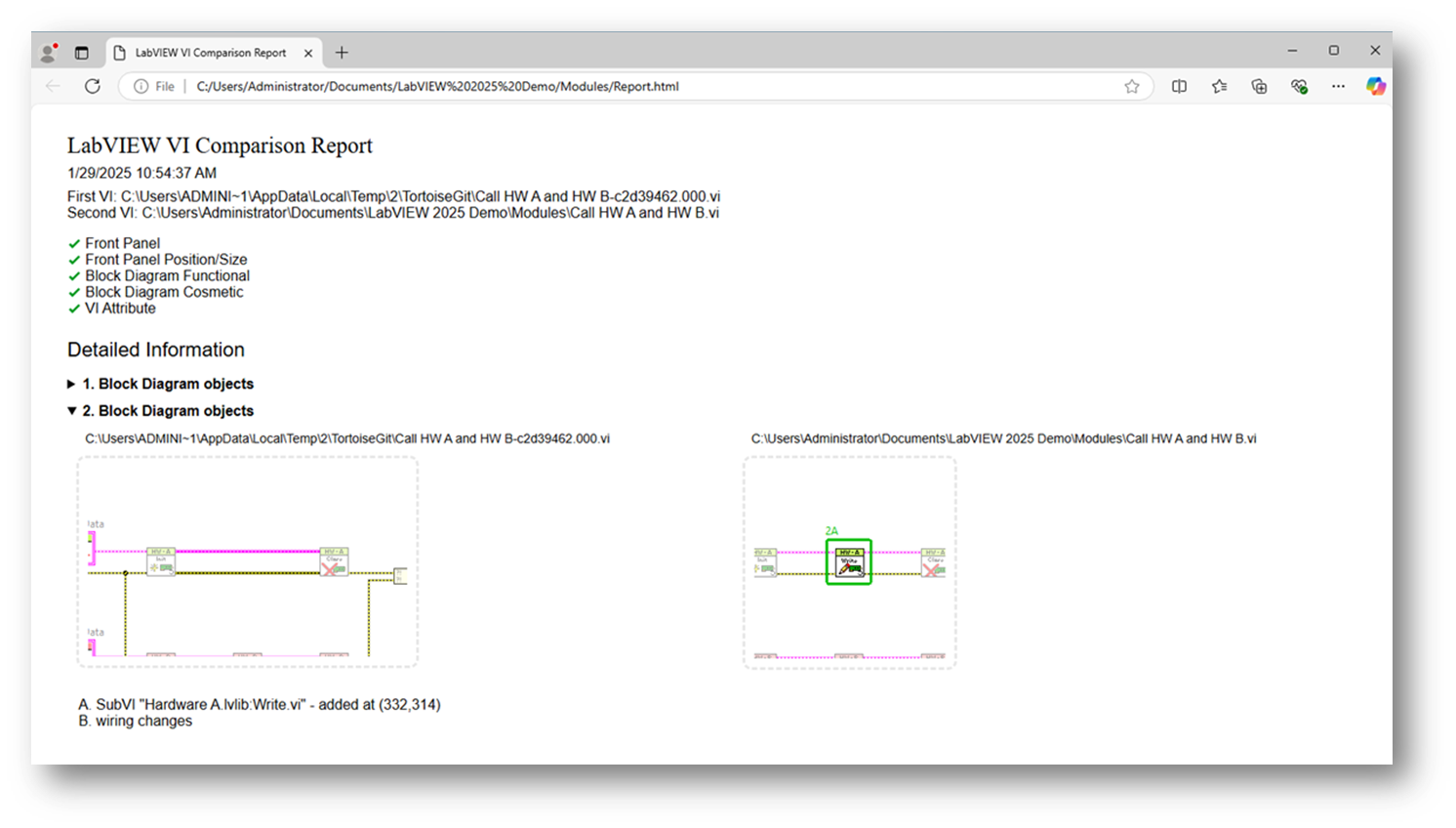1456x828 pixels.
Task: Enable split screen view
Action: (x=1179, y=86)
